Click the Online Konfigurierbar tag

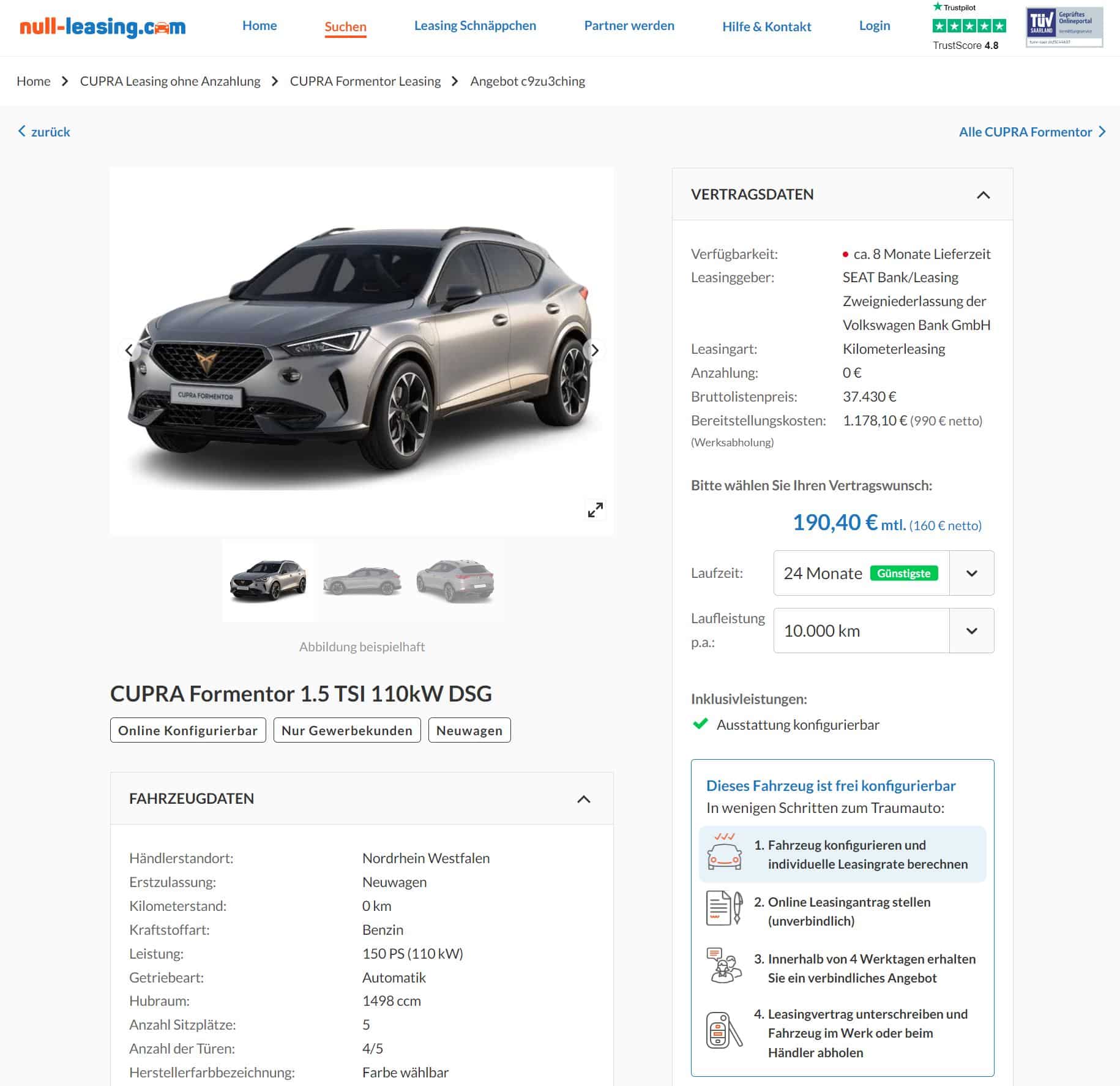pyautogui.click(x=188, y=730)
